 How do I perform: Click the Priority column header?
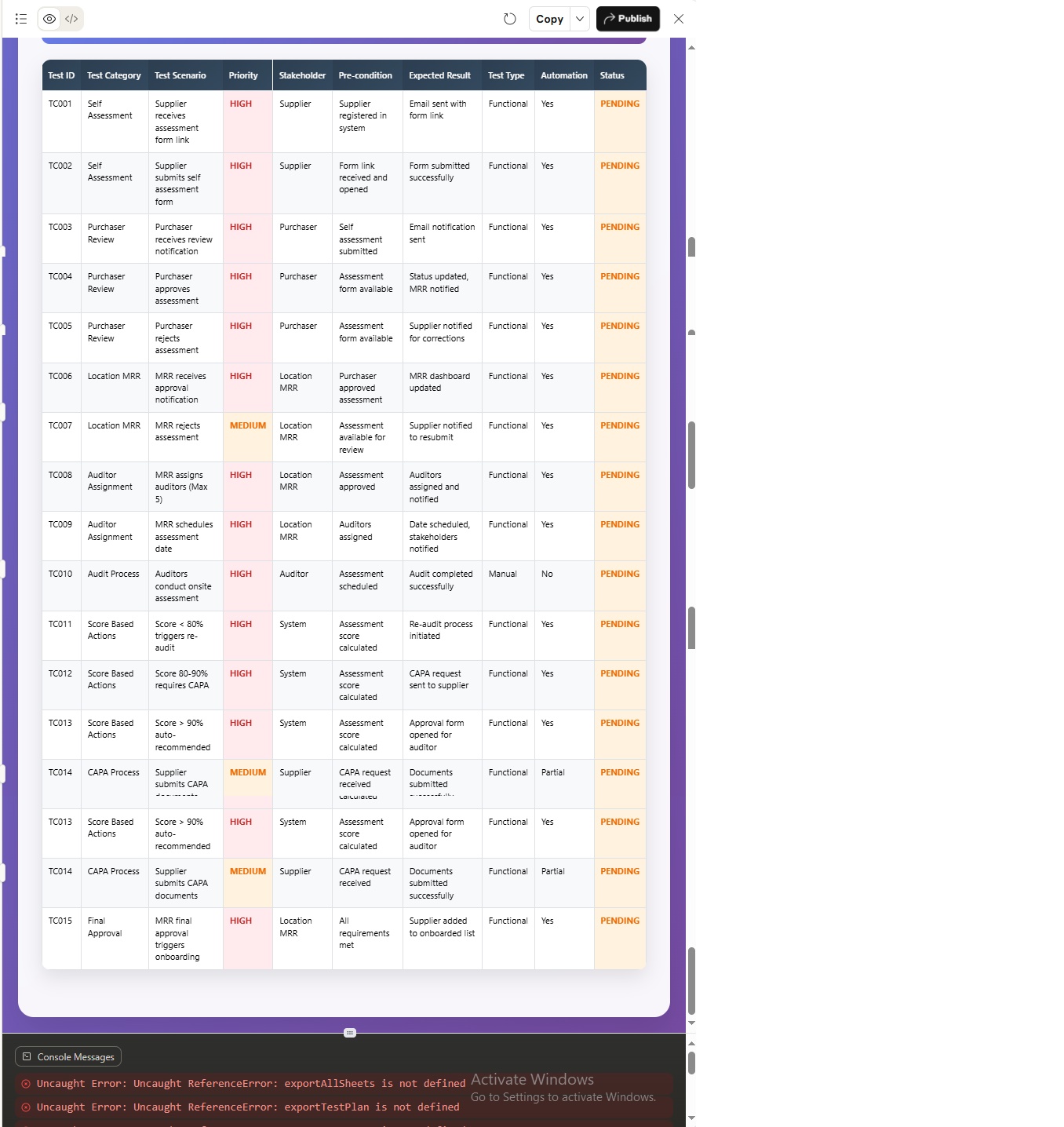click(243, 75)
